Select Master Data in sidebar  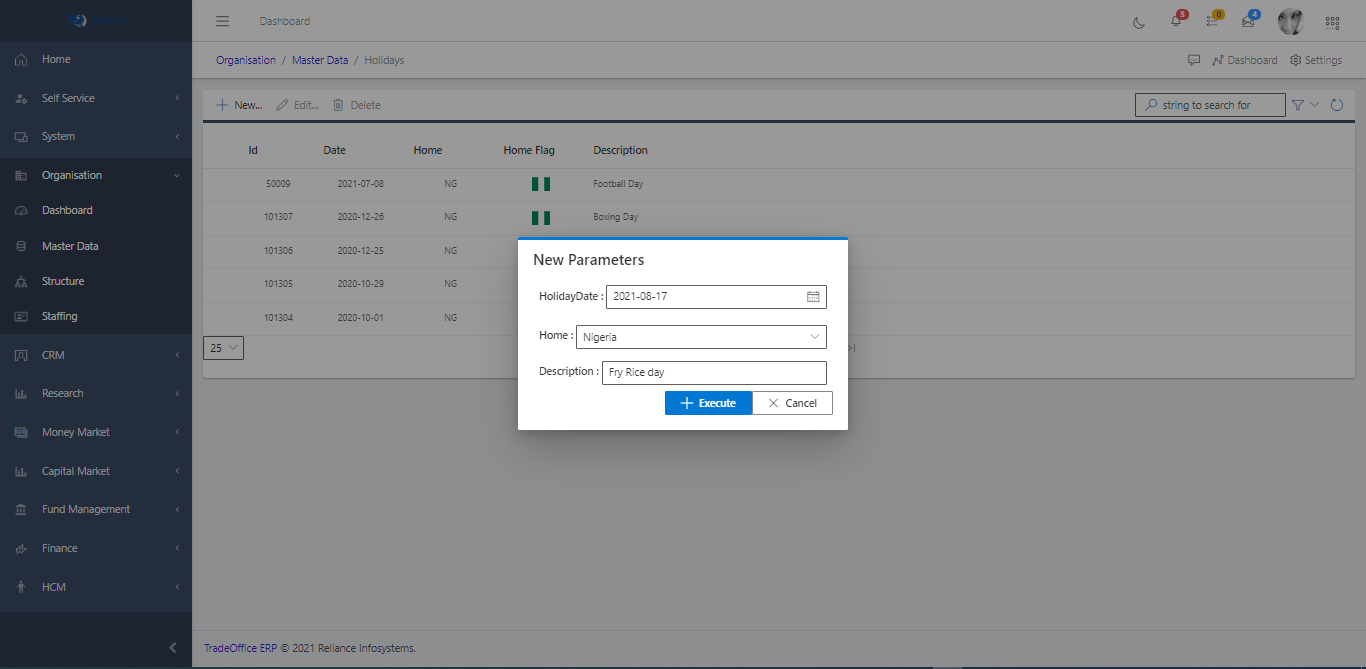[x=70, y=246]
